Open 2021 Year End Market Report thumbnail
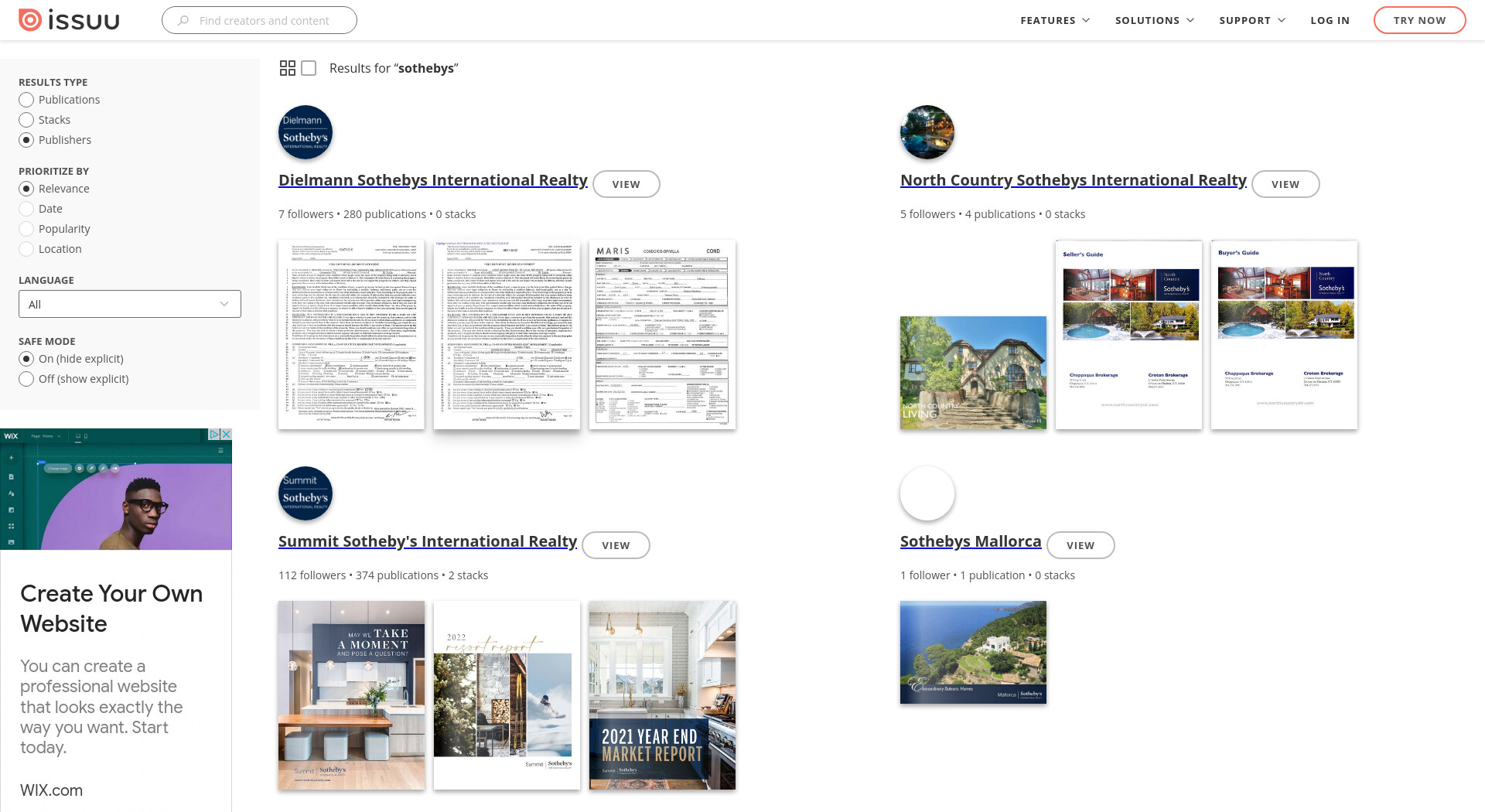1485x812 pixels. (662, 695)
